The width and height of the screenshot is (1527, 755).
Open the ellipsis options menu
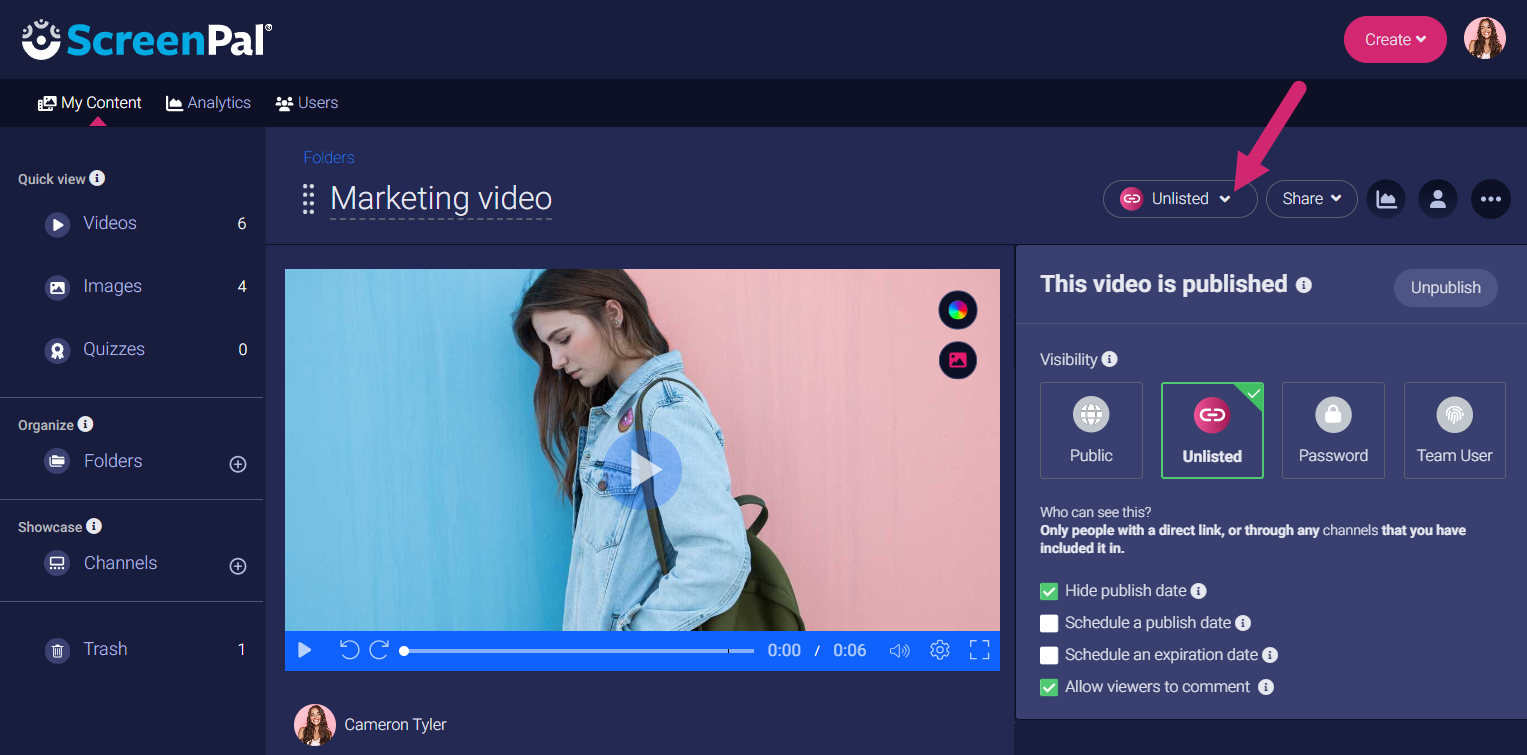(x=1490, y=199)
